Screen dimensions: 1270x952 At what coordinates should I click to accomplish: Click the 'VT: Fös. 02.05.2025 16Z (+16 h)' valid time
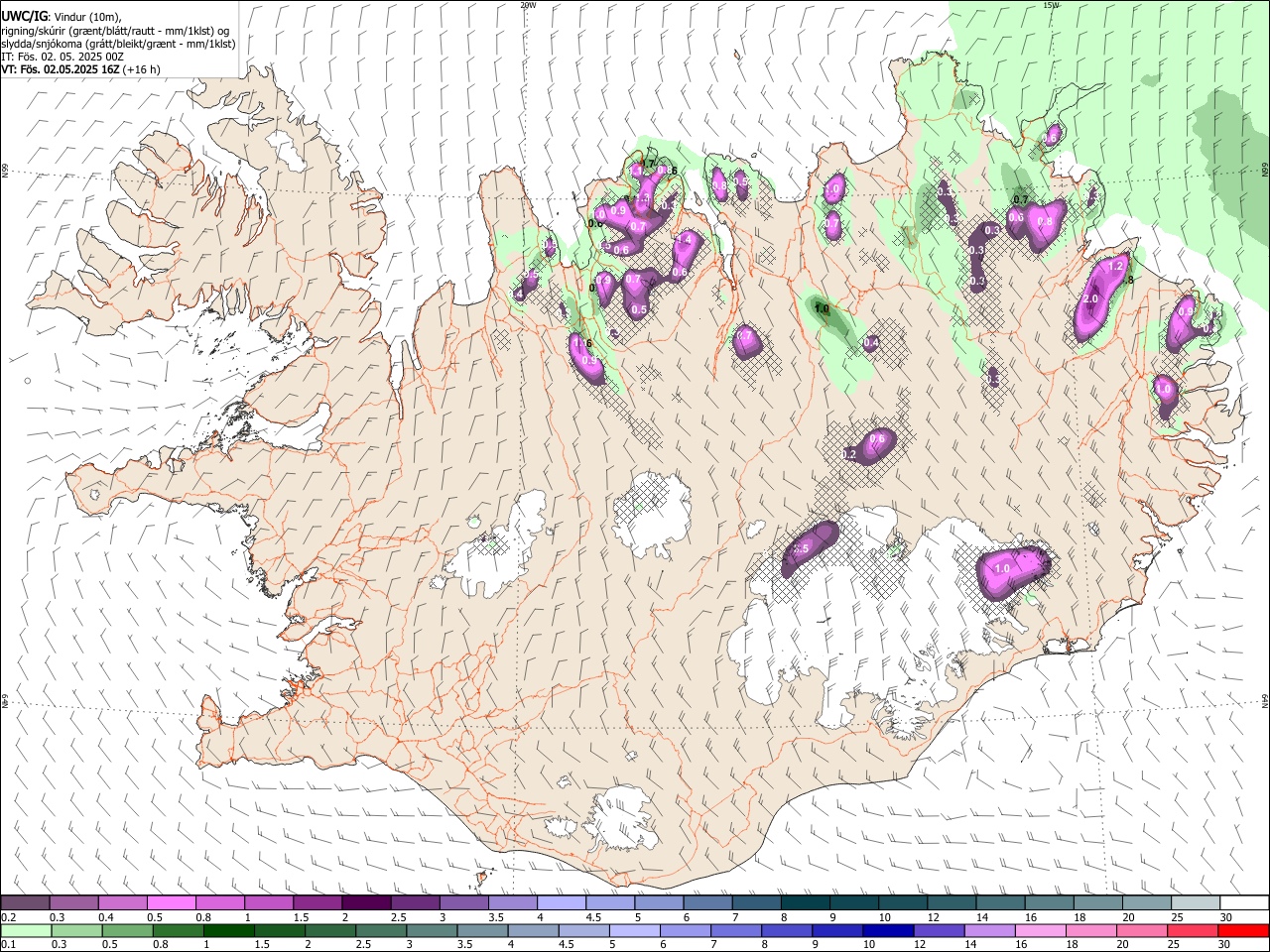(x=80, y=69)
